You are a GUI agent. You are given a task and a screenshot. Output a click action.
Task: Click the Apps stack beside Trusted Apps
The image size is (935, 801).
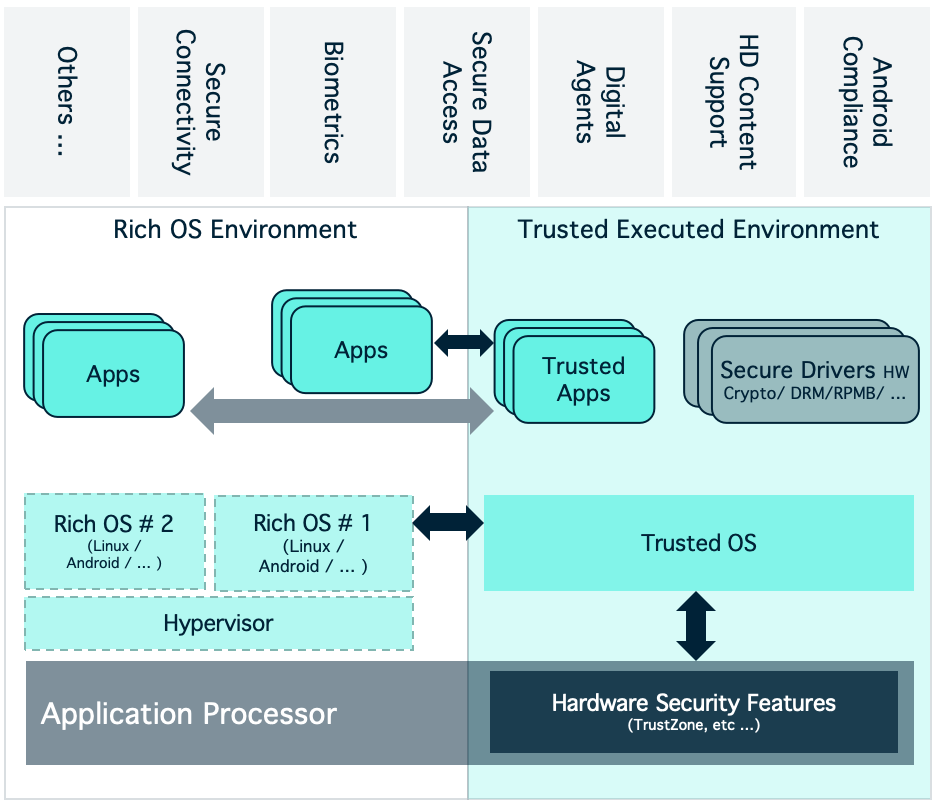click(x=352, y=342)
